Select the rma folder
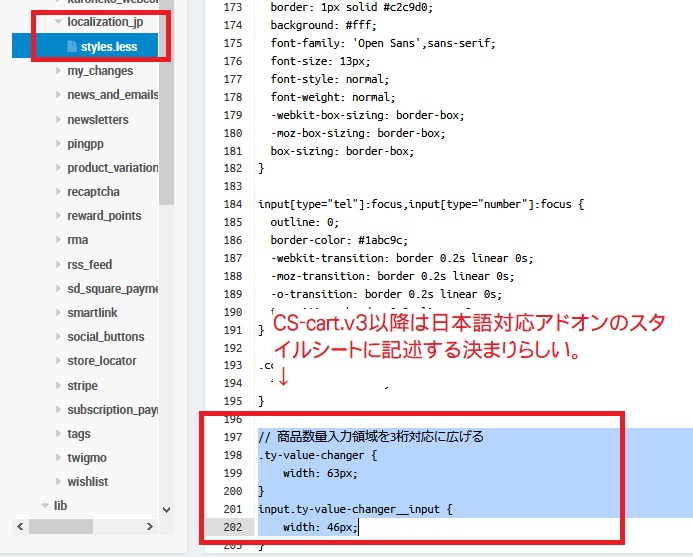Viewport: 693px width, 557px height. pos(78,240)
